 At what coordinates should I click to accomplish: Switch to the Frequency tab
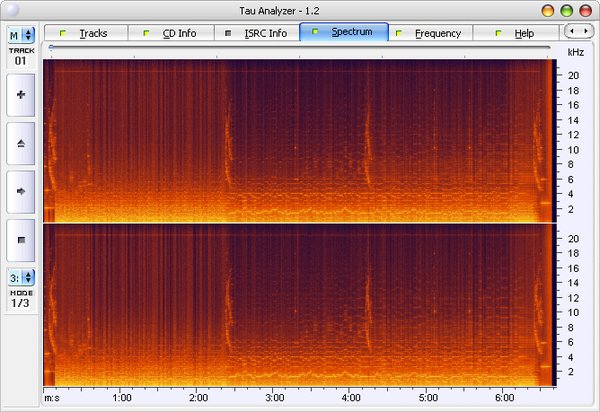pyautogui.click(x=430, y=33)
